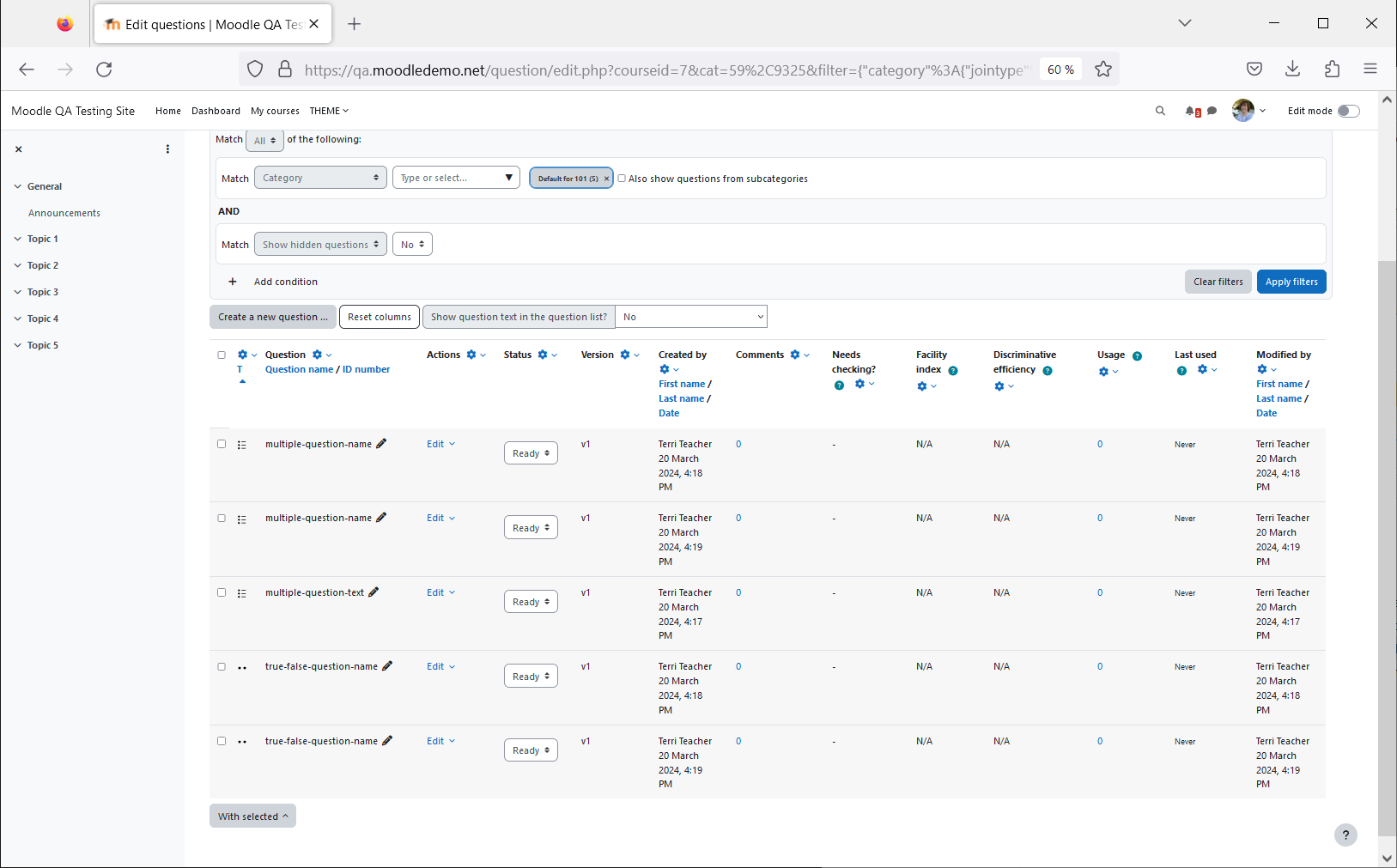Click the help icon next to Usage
This screenshot has width=1397, height=868.
[x=1137, y=355]
